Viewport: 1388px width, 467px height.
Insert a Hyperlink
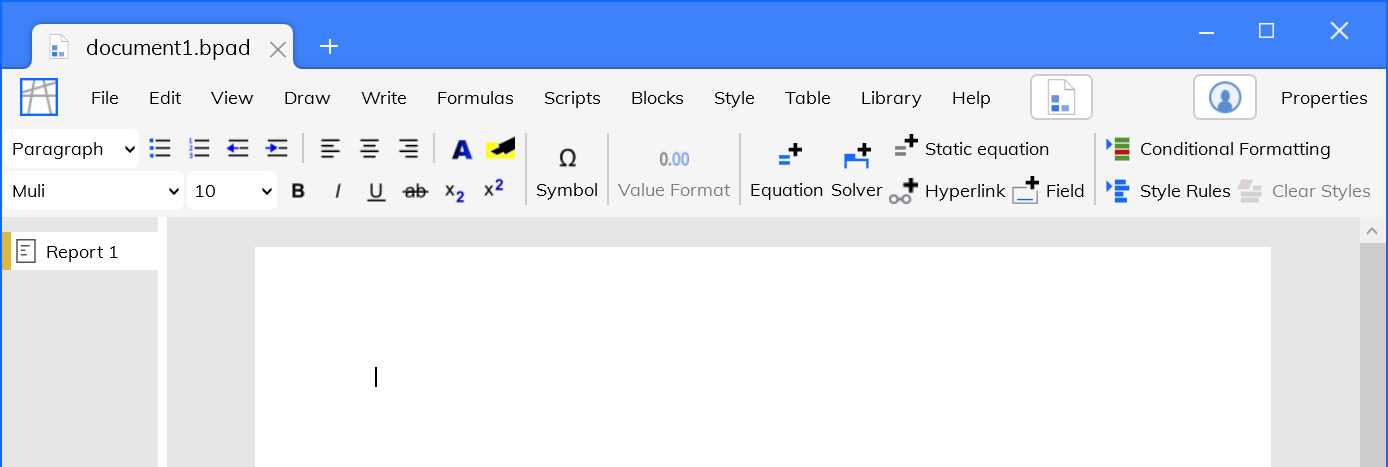(947, 191)
